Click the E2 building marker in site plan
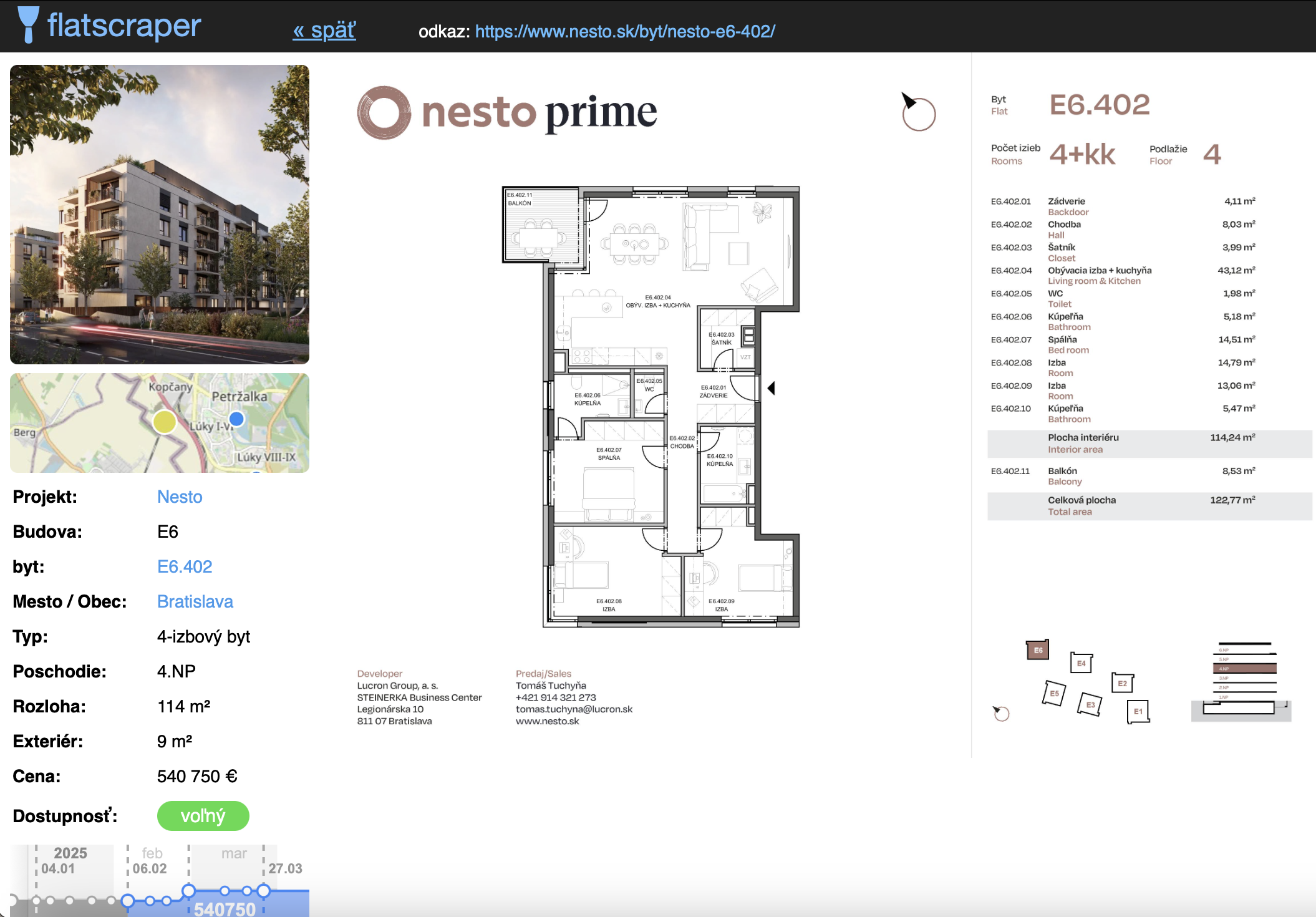This screenshot has height=917, width=1316. click(1122, 683)
